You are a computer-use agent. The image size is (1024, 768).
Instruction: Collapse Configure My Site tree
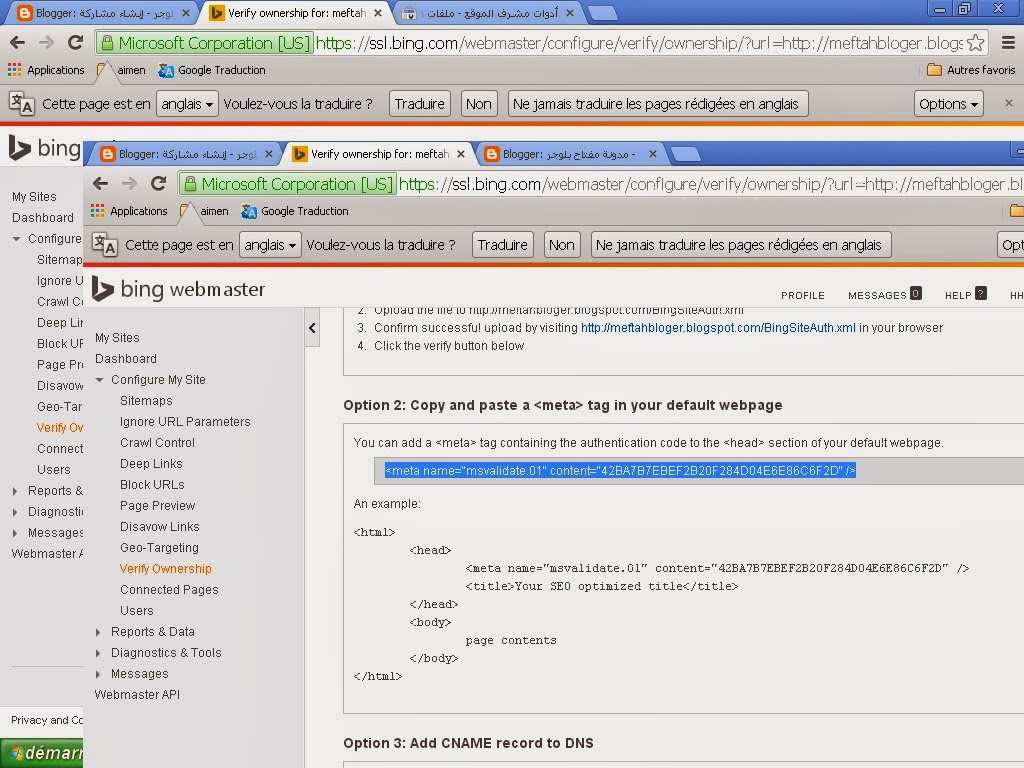click(99, 379)
